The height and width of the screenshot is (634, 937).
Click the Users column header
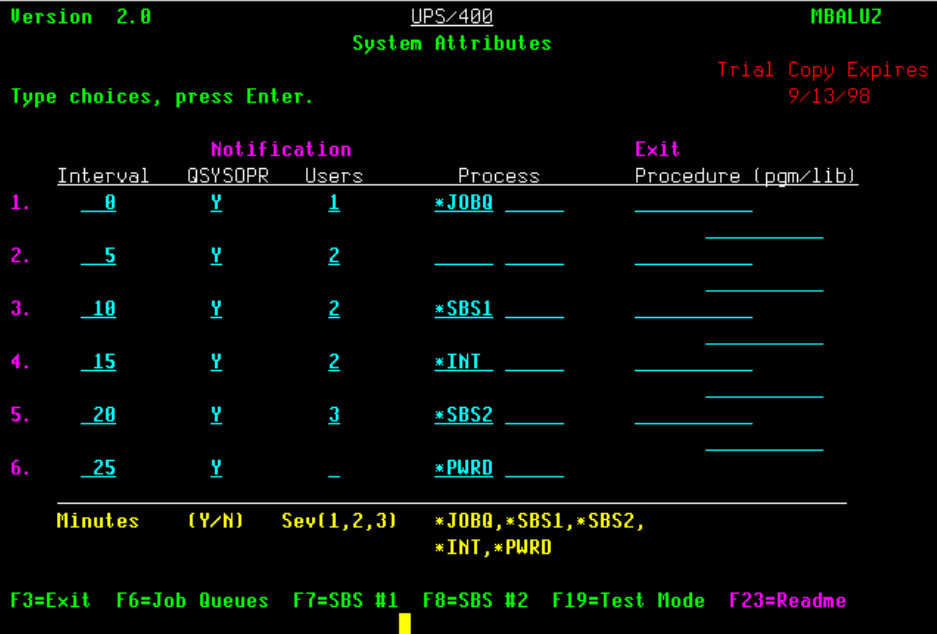[334, 176]
